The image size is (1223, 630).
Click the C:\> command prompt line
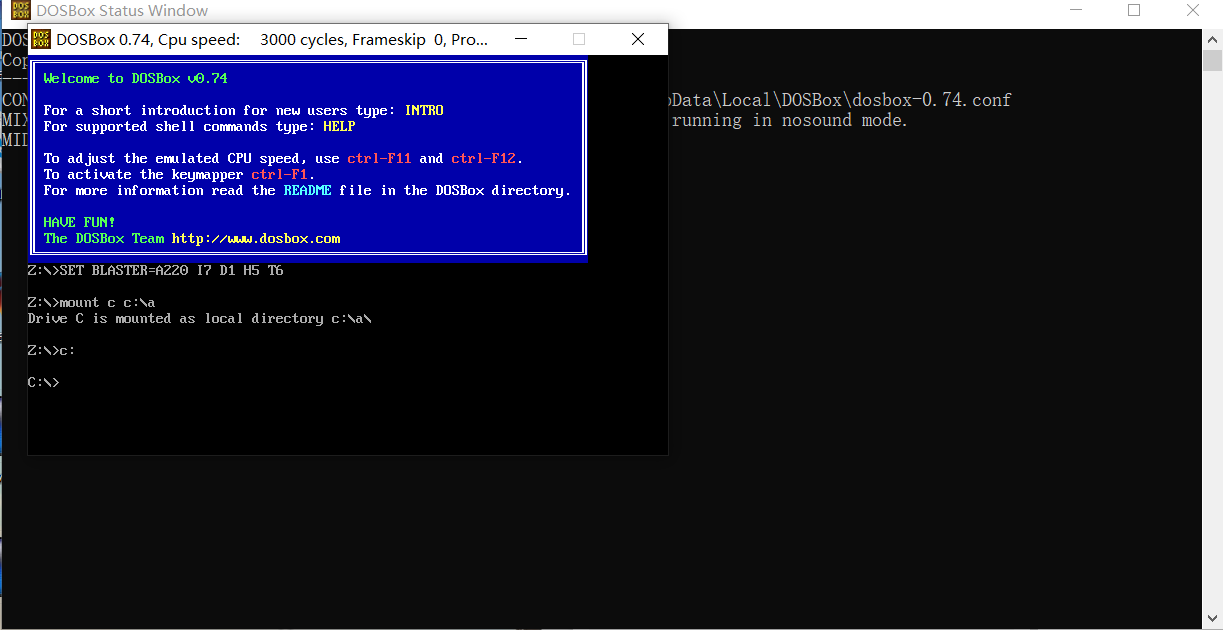[x=42, y=381]
